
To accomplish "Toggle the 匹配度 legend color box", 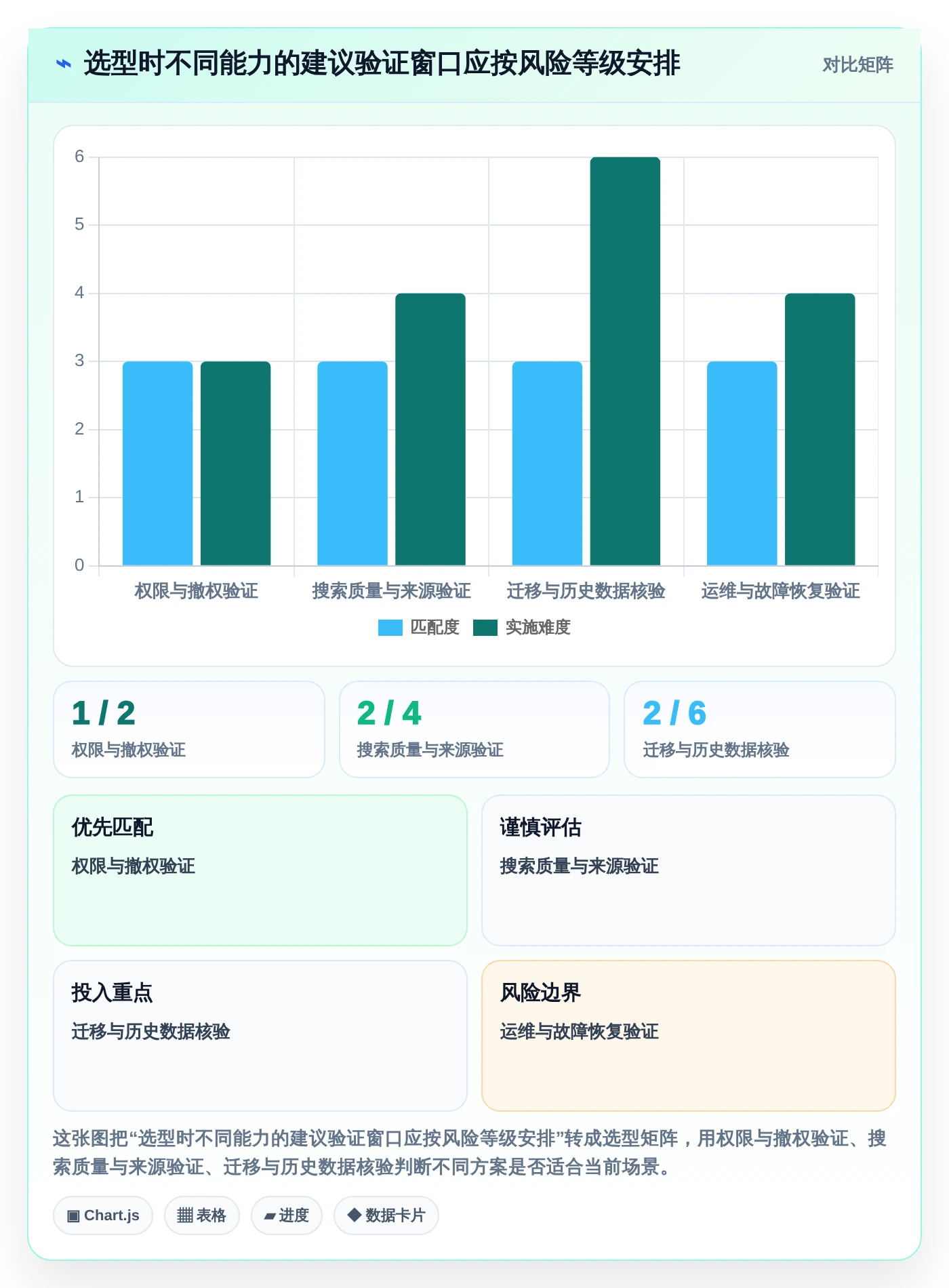I will click(x=390, y=628).
